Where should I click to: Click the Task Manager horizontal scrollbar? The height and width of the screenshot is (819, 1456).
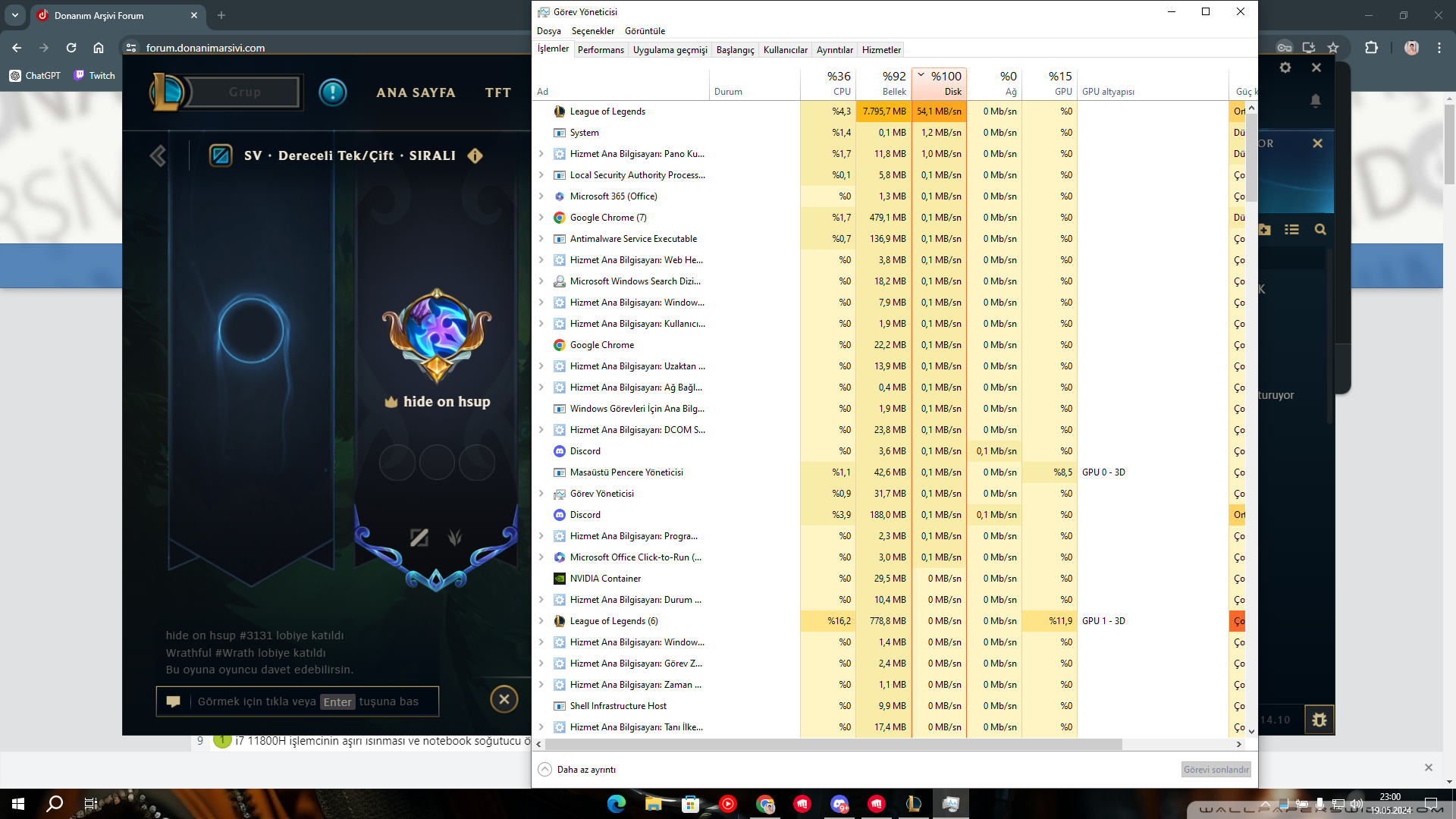(833, 745)
